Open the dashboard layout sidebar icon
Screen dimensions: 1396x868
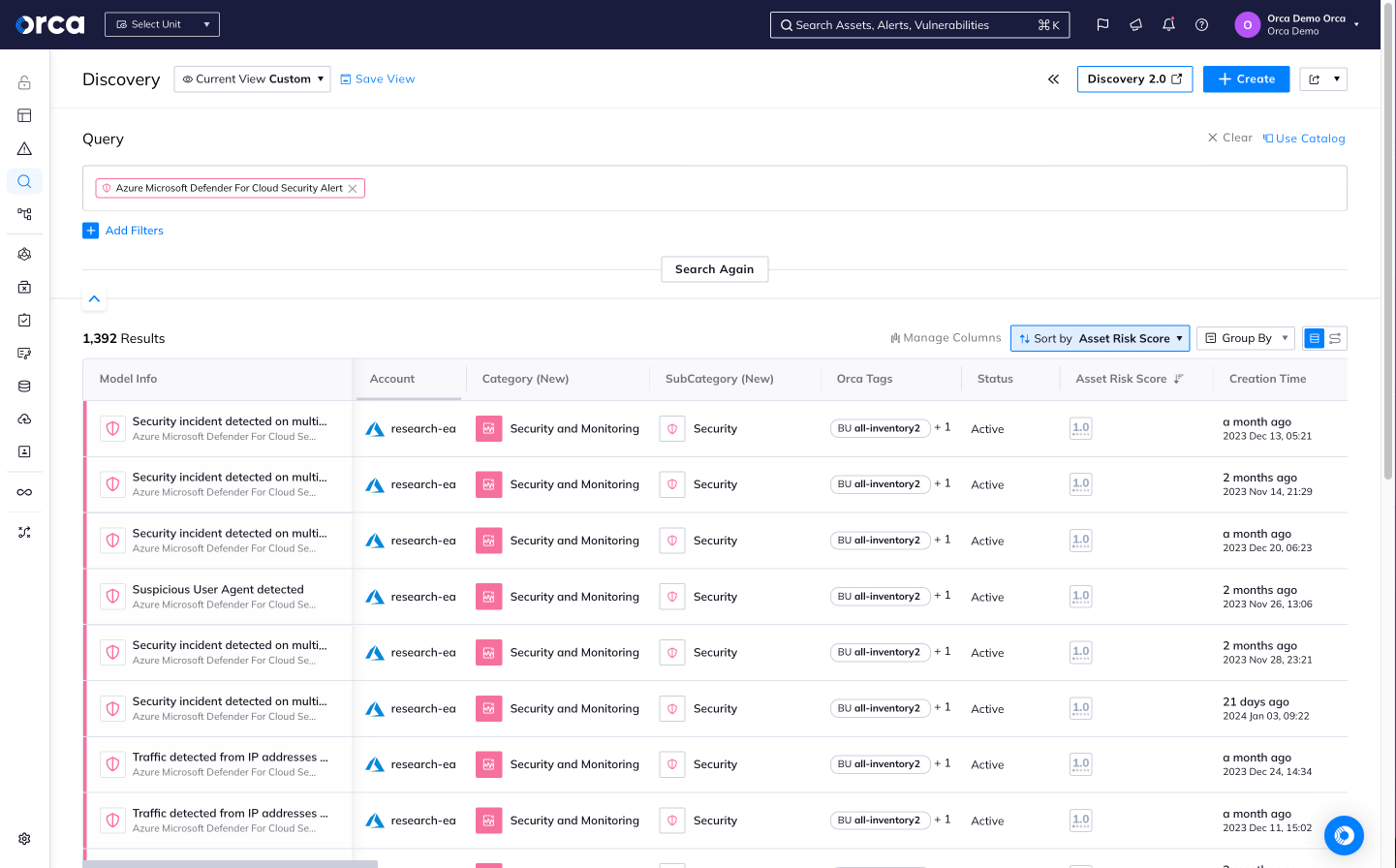pyautogui.click(x=24, y=115)
